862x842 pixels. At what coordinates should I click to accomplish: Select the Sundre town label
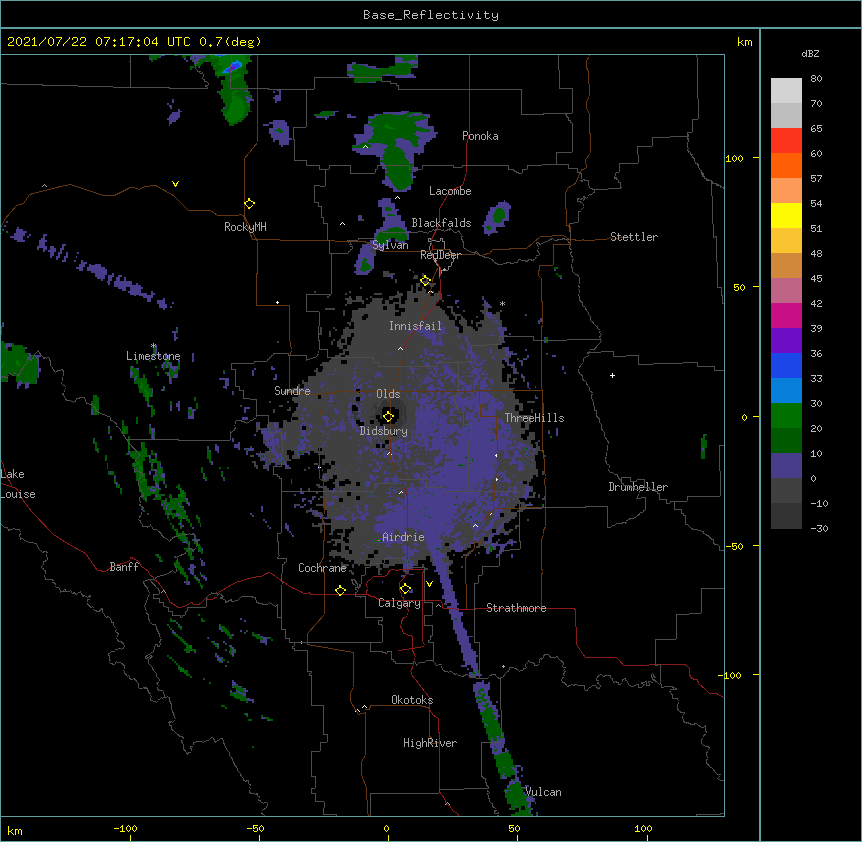point(292,391)
